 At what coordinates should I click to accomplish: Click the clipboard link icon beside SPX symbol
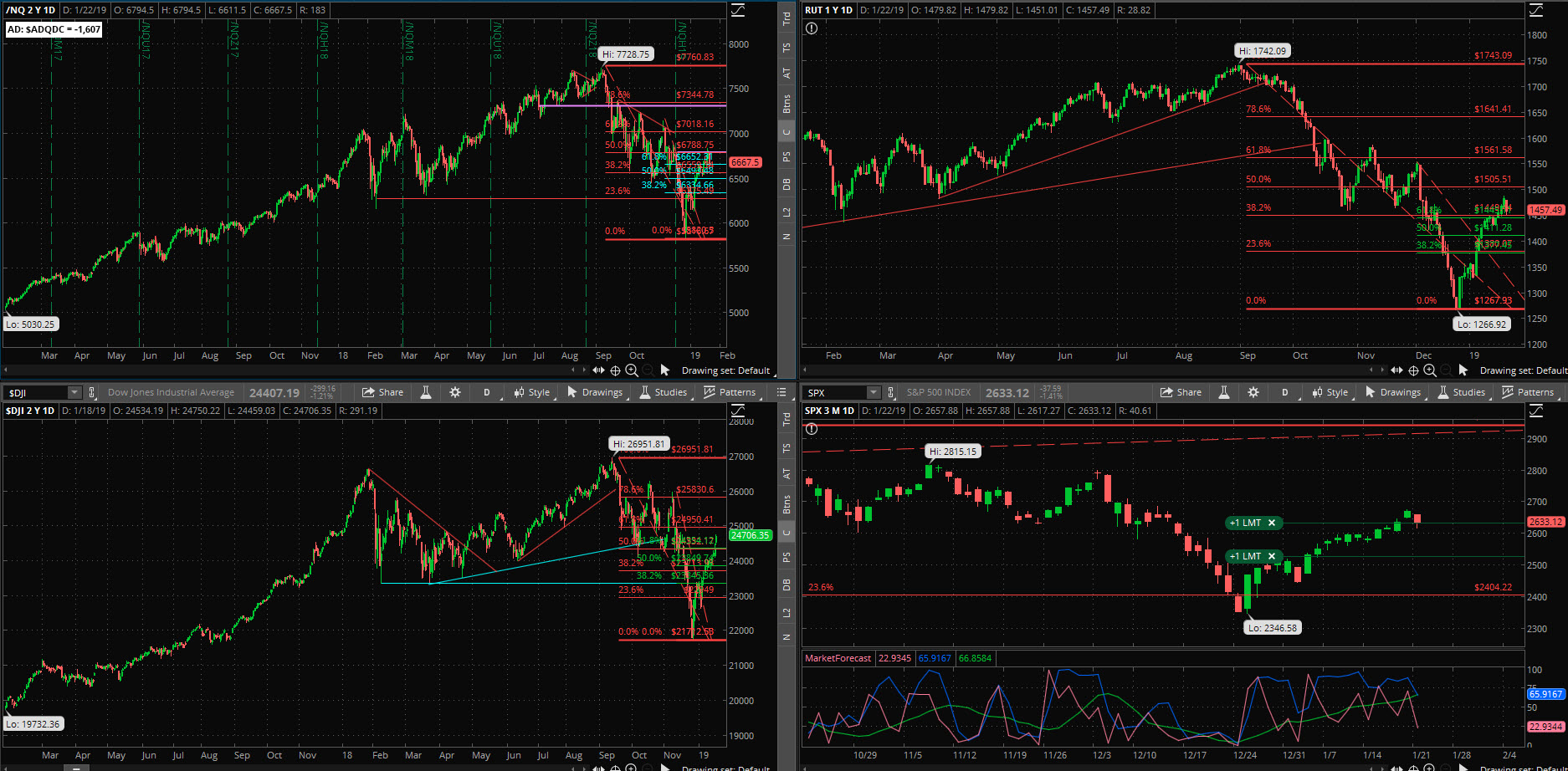pyautogui.click(x=890, y=392)
